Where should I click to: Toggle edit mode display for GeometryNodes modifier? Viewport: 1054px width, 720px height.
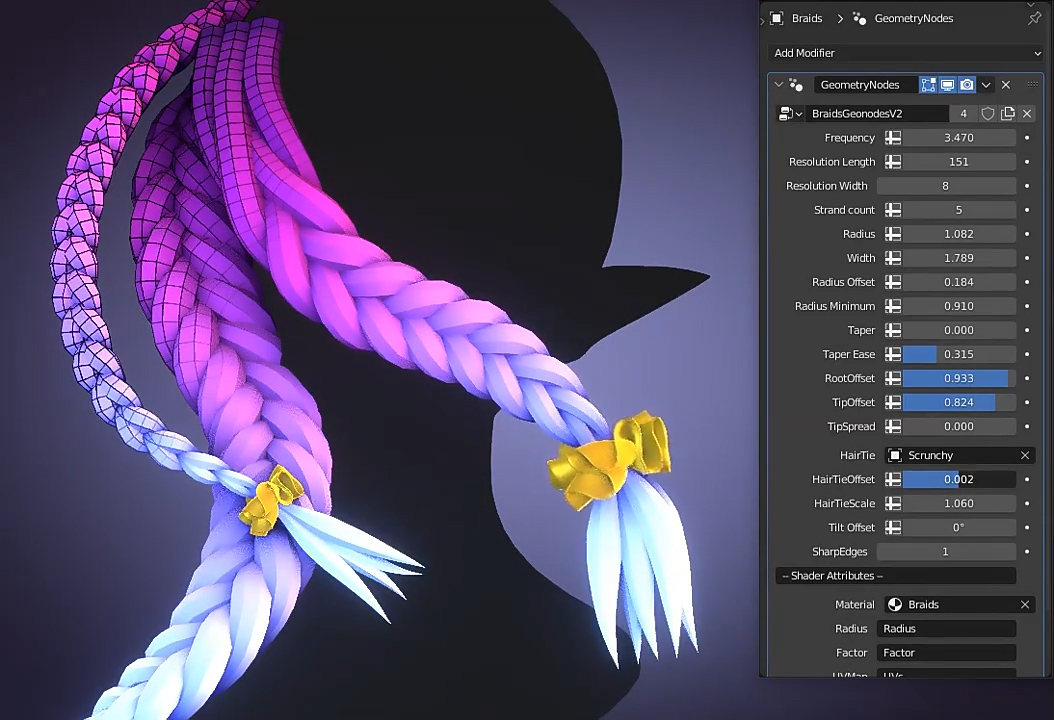click(x=929, y=85)
